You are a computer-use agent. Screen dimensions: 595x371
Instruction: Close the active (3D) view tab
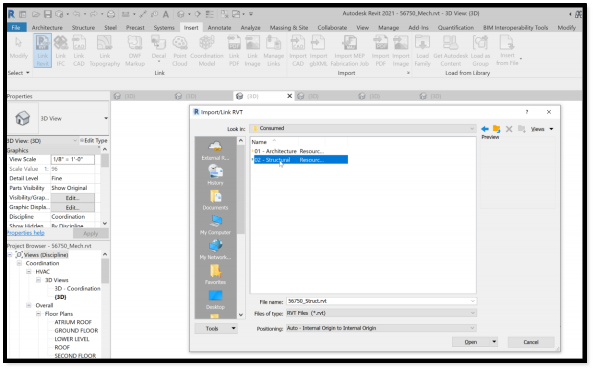coord(289,96)
